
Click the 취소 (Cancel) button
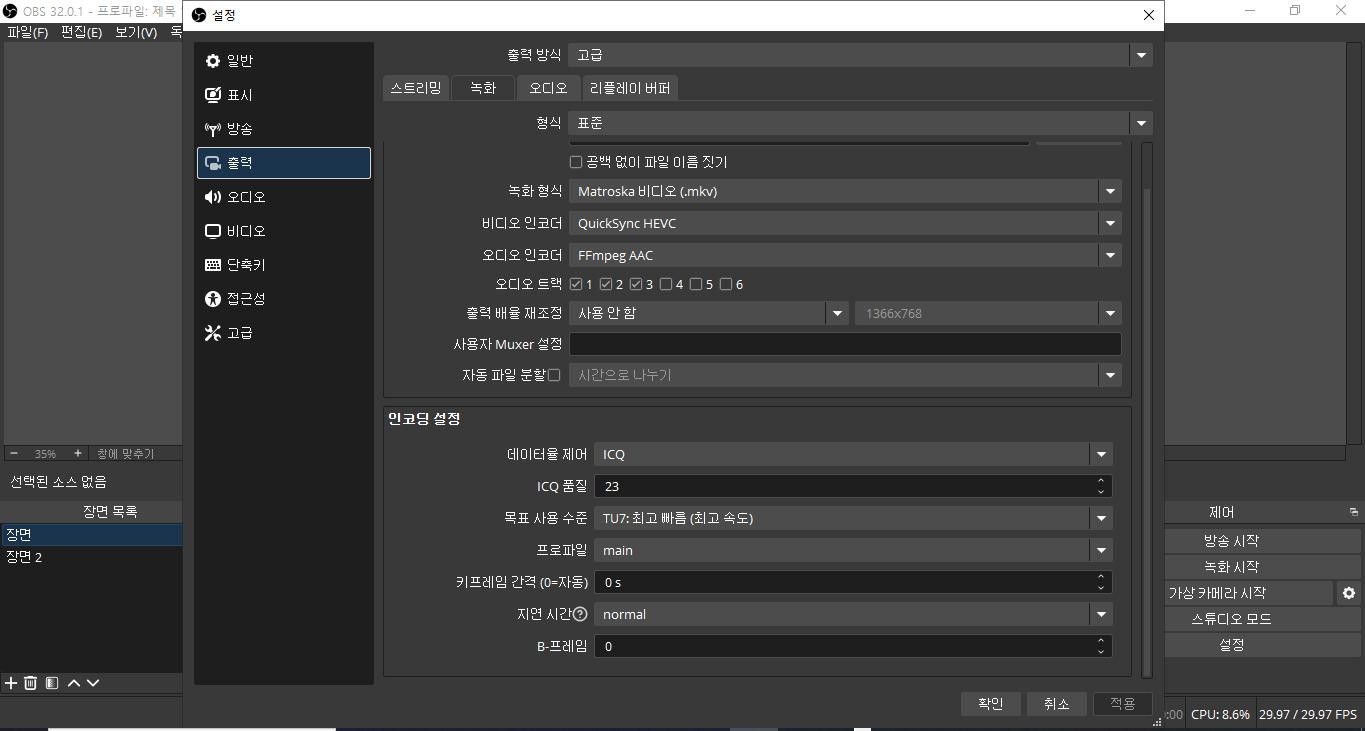(x=1056, y=704)
